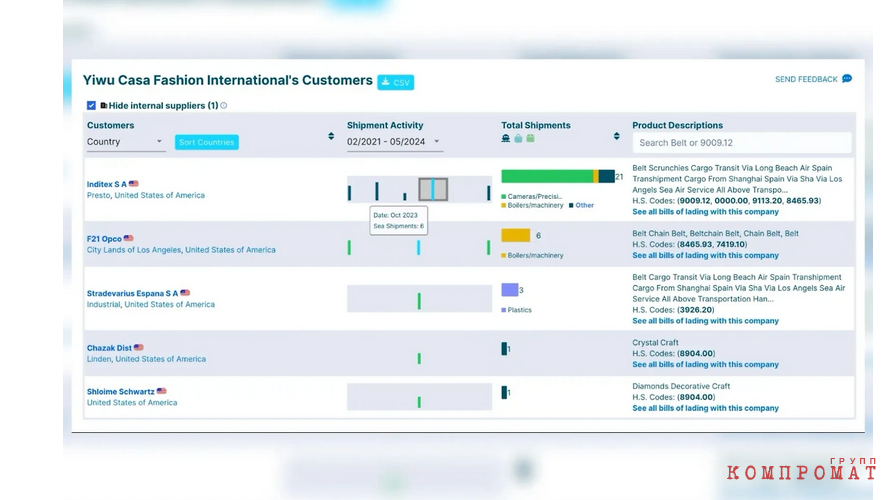Click yellow Boilers/machinery bar for F21 Opco
Screen dimensions: 887x500
point(515,235)
